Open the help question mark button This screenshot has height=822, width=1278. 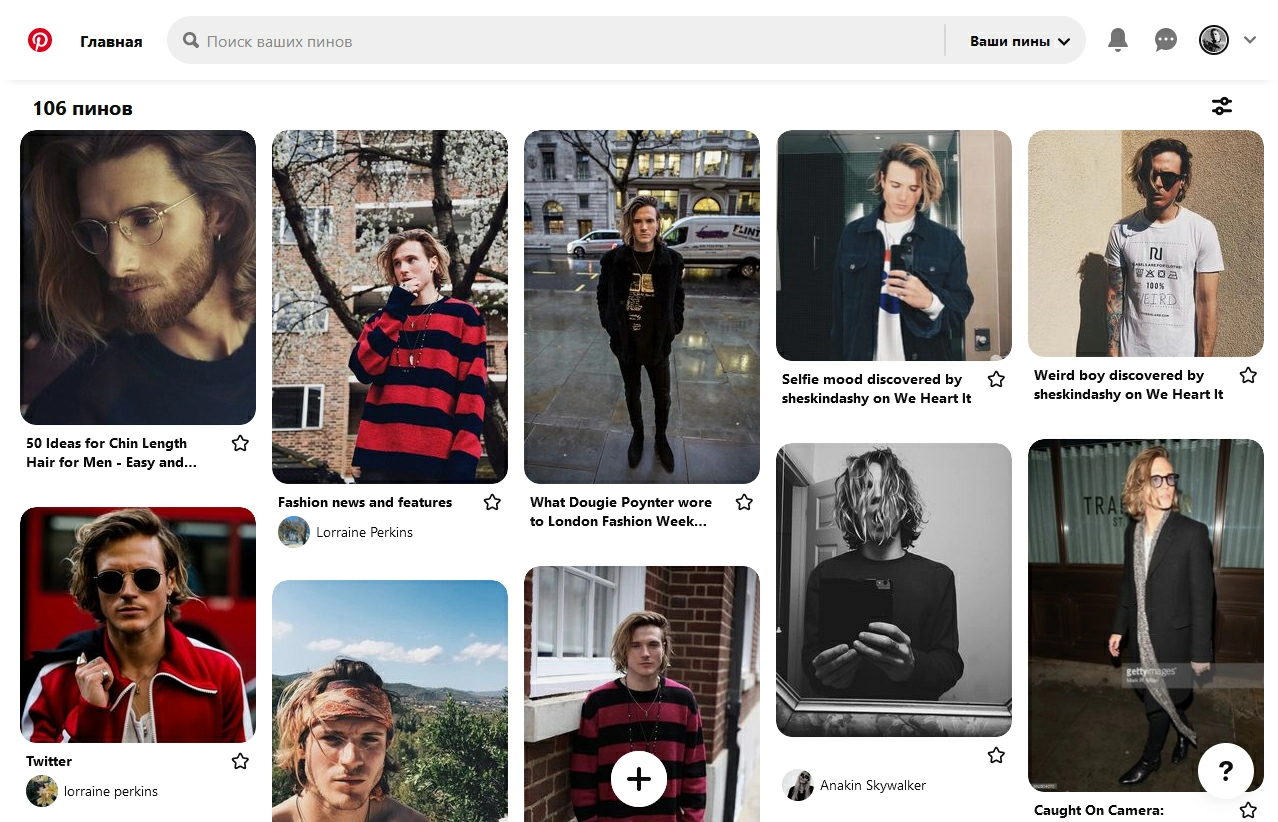(x=1226, y=771)
